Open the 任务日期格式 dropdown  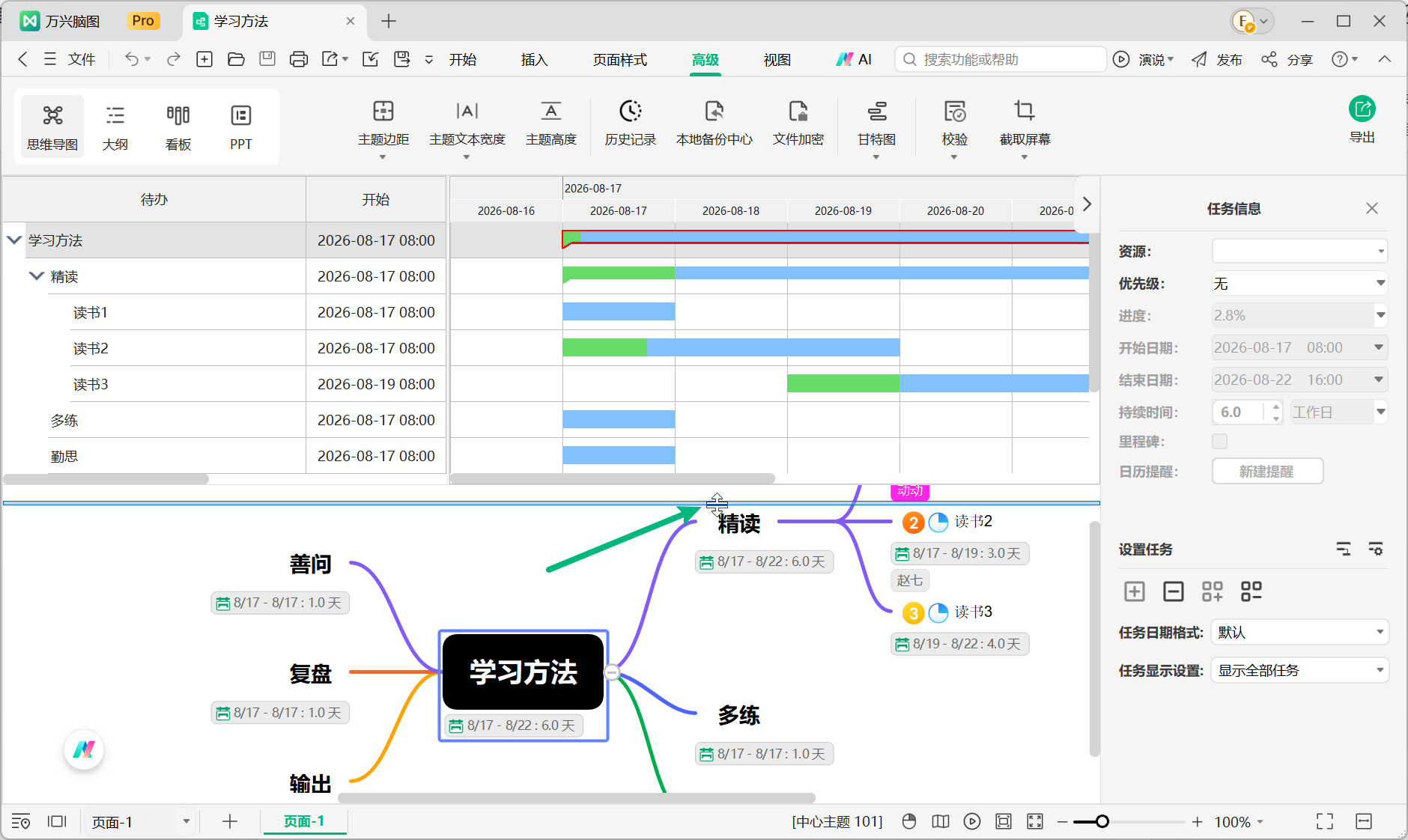1299,632
